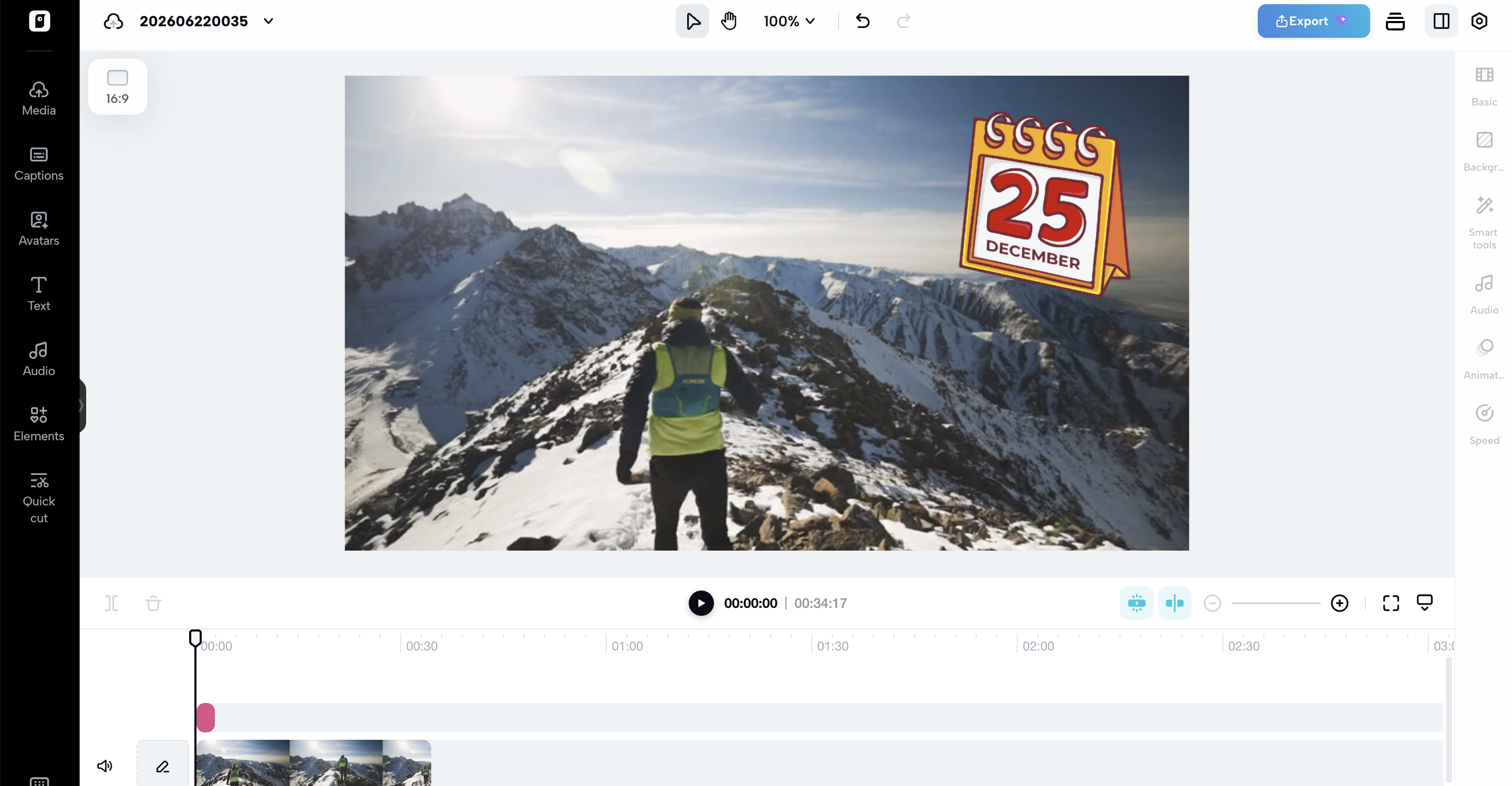Screen dimensions: 1512x786
Task: Click the current time 00:00:00
Action: click(750, 603)
